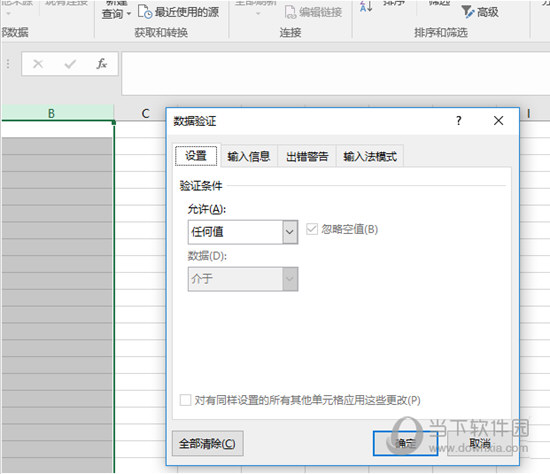Expand the New Query (查询) dropdown arrow

click(x=129, y=14)
